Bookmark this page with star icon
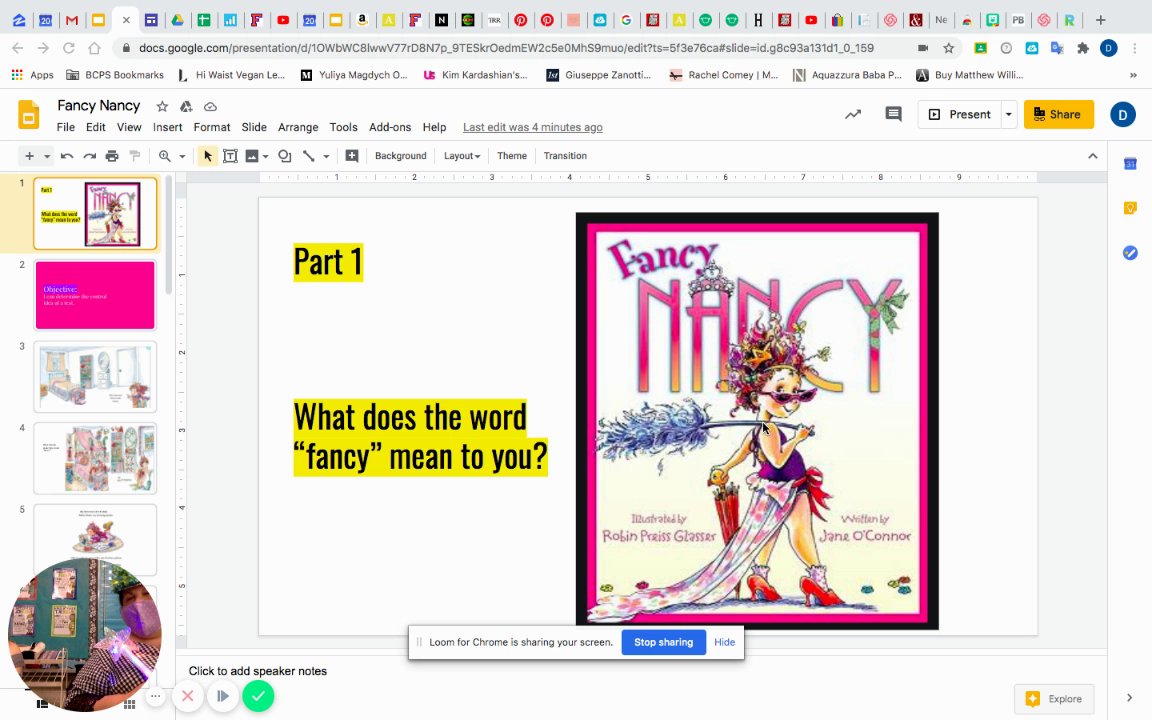 (x=948, y=48)
